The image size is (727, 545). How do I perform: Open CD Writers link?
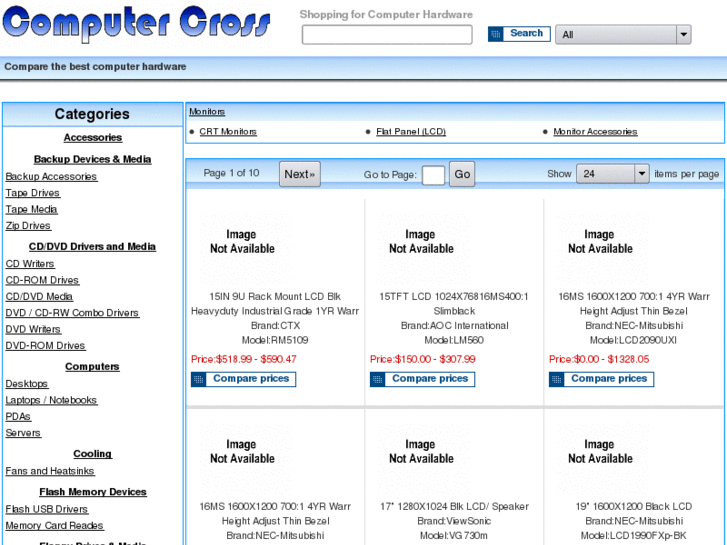[x=30, y=264]
